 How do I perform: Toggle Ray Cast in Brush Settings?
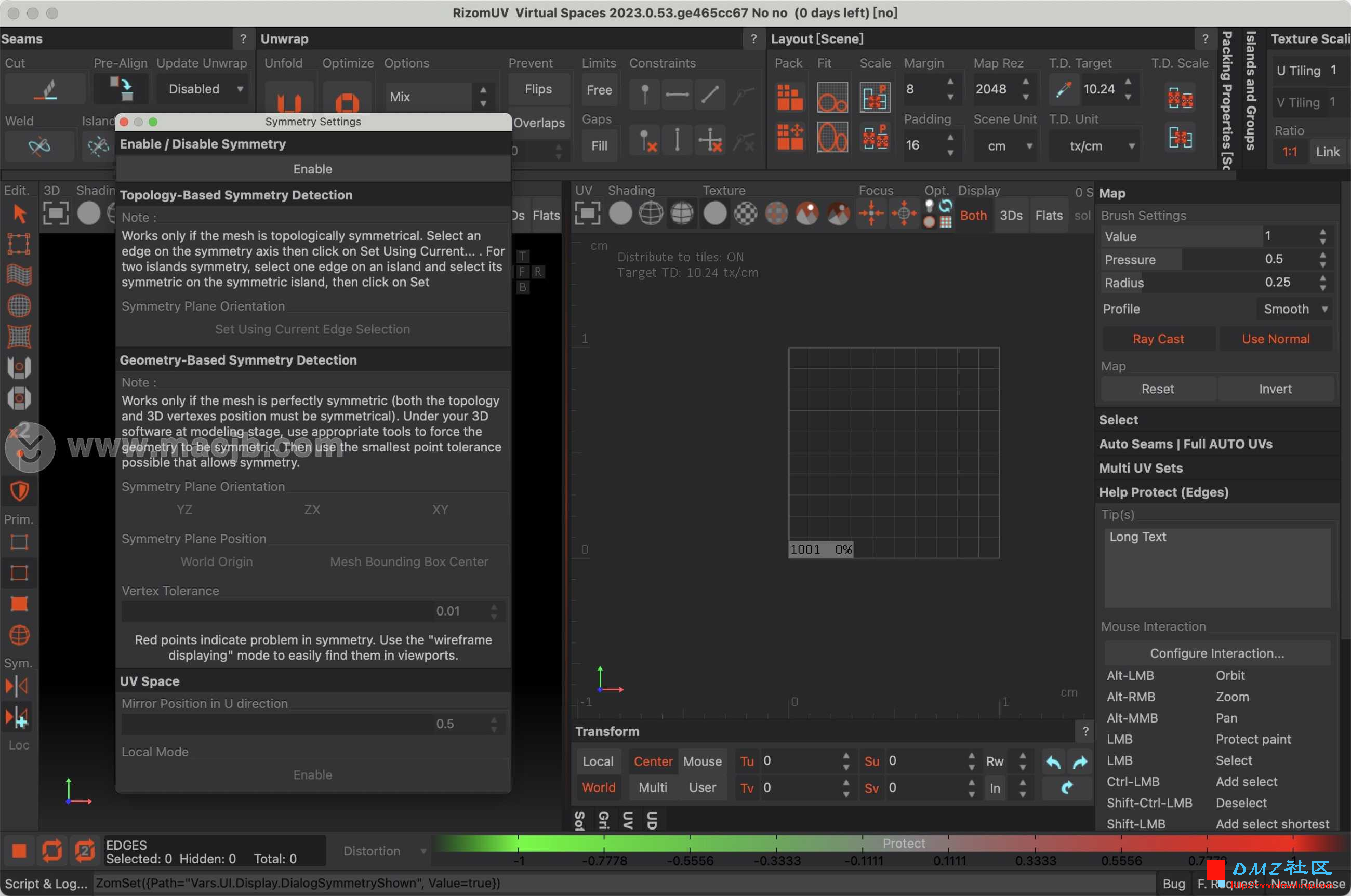pos(1158,339)
